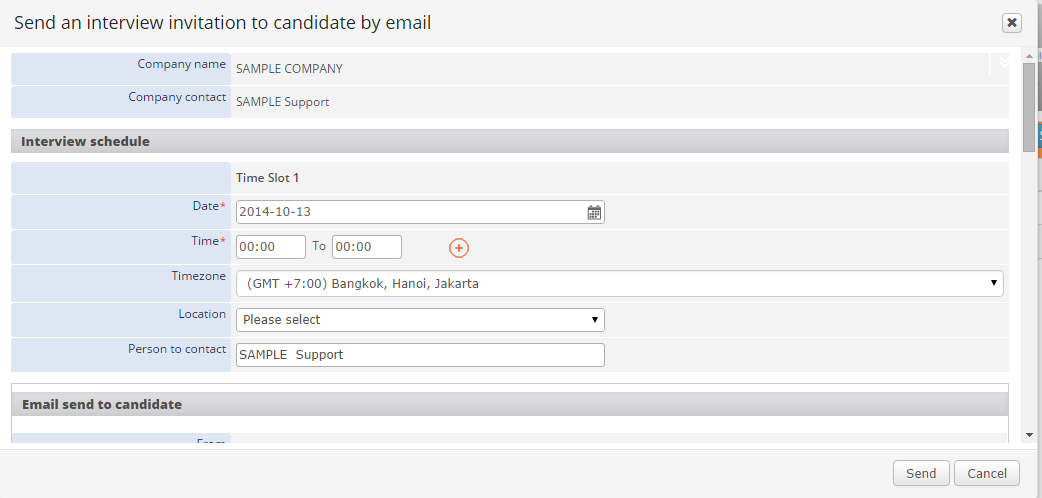
Task: Click the Person to contact text box
Action: tap(420, 355)
